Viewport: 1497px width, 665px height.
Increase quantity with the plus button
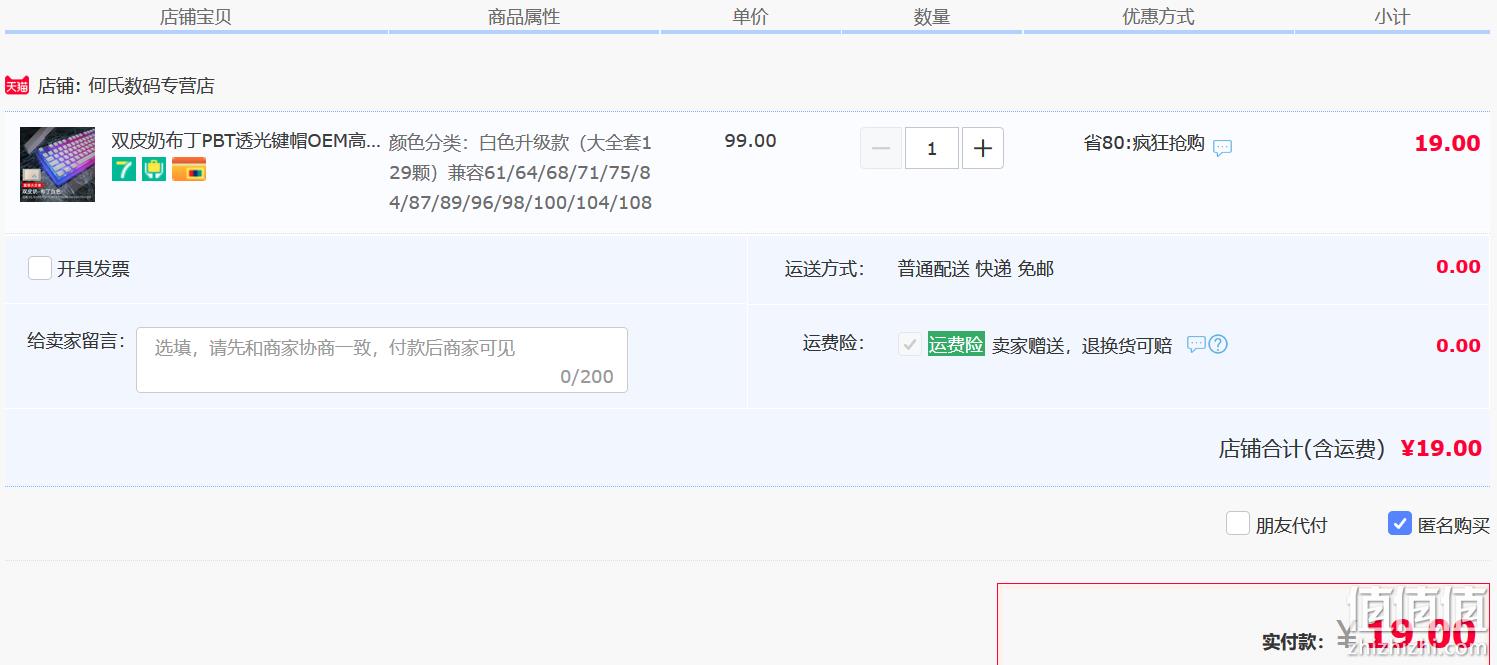pos(983,148)
